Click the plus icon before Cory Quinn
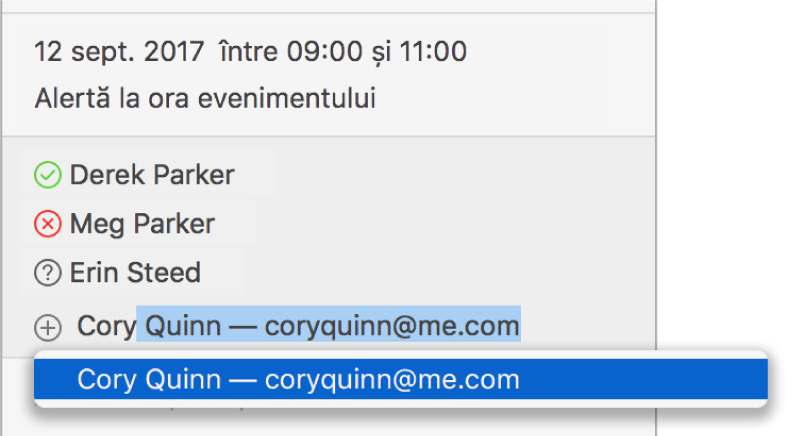The image size is (787, 436). [48, 326]
